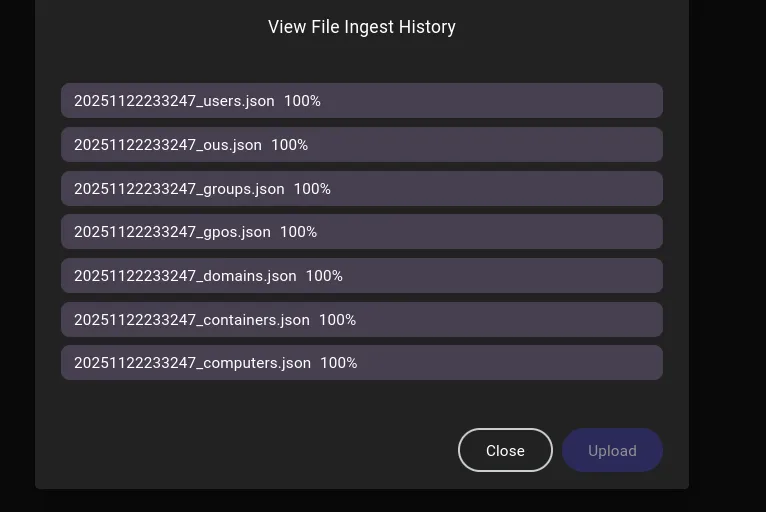Select the 20251122233247_ous.json file name
Screen dimensions: 766x512
tap(168, 145)
